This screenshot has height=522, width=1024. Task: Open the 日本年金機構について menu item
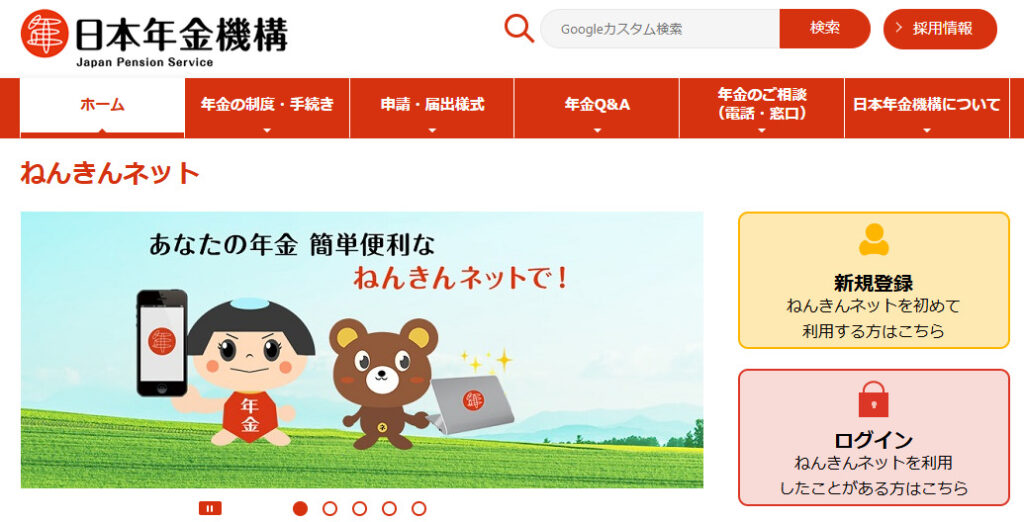927,108
